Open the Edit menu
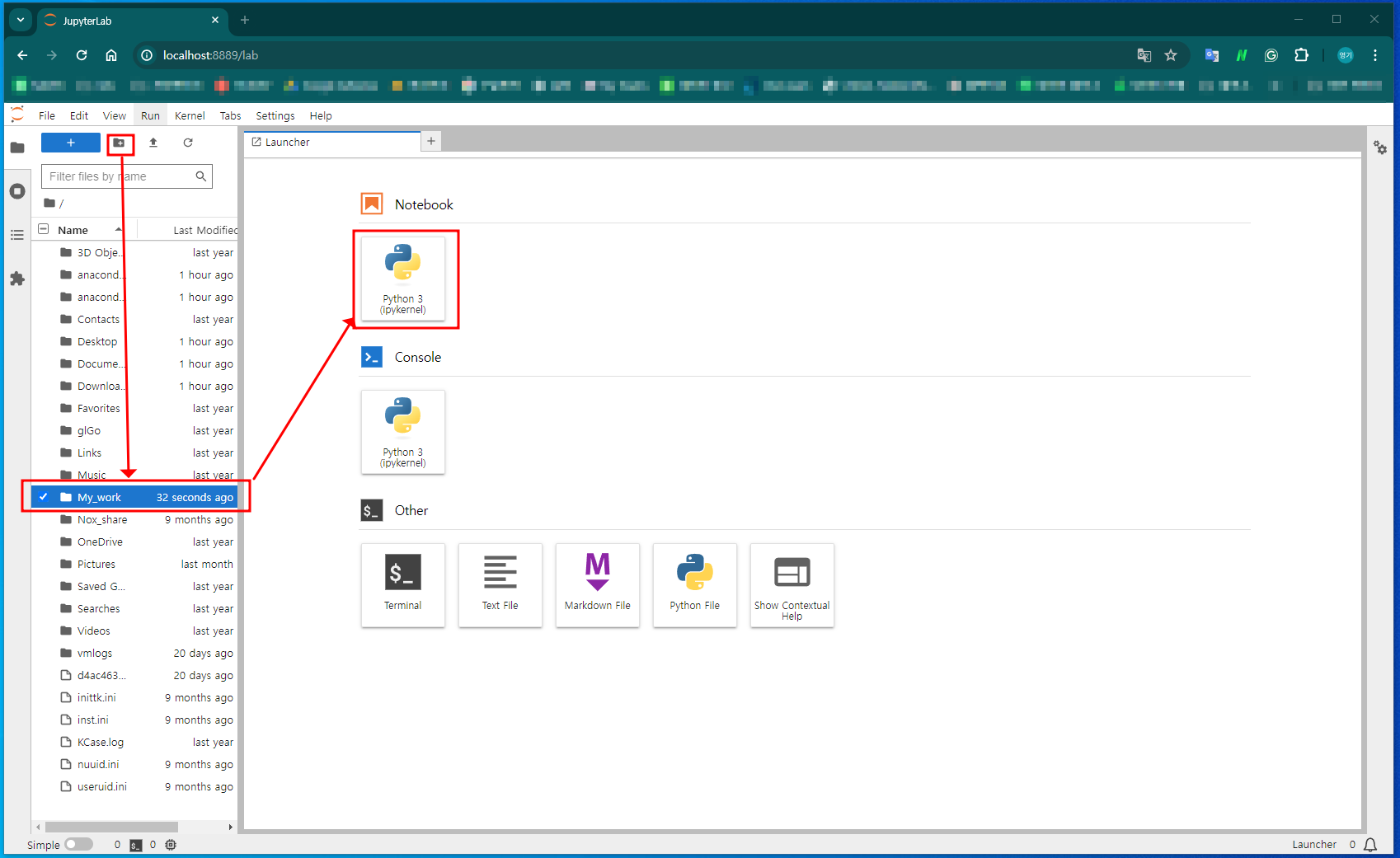 click(79, 115)
